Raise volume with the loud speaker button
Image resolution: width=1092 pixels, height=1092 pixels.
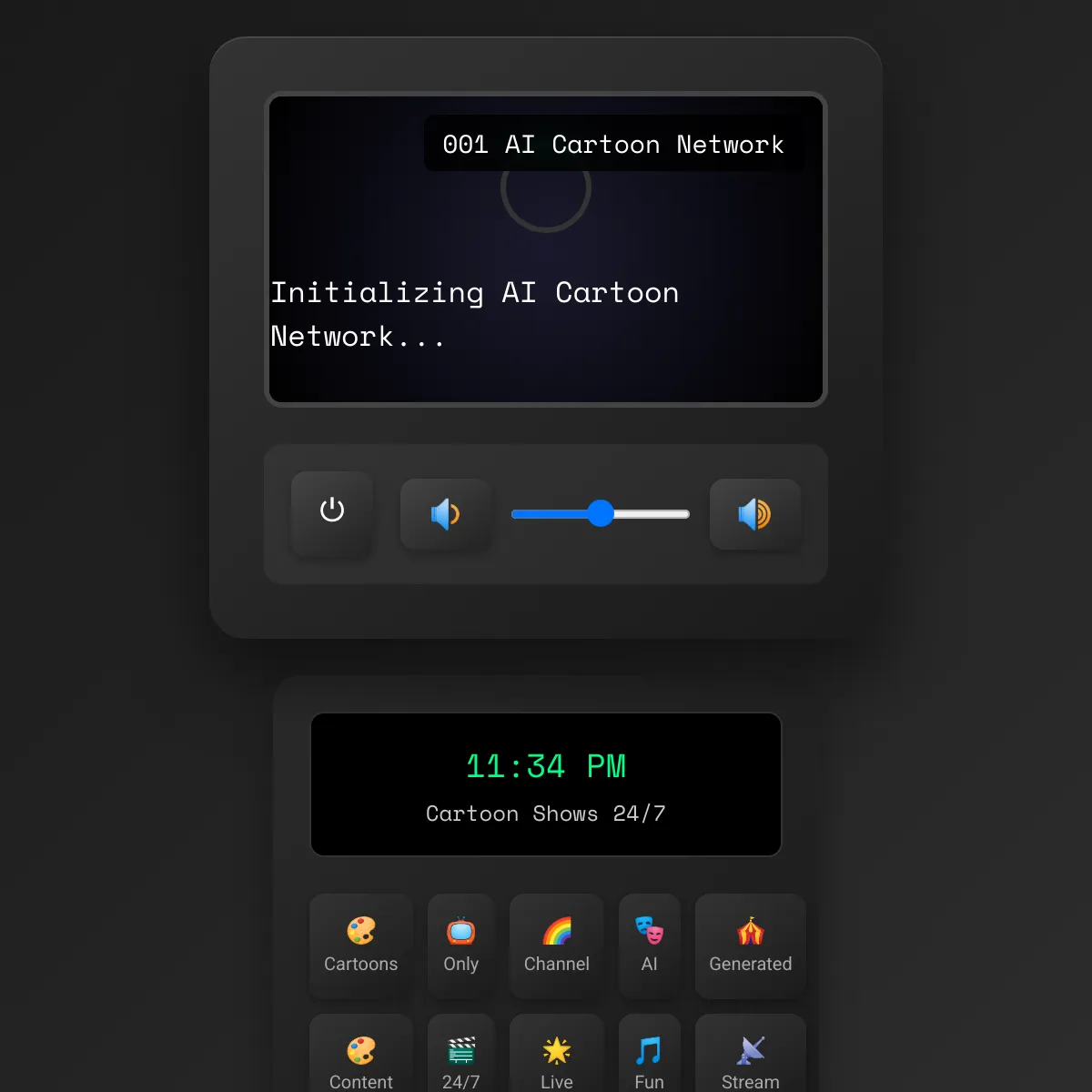(755, 514)
